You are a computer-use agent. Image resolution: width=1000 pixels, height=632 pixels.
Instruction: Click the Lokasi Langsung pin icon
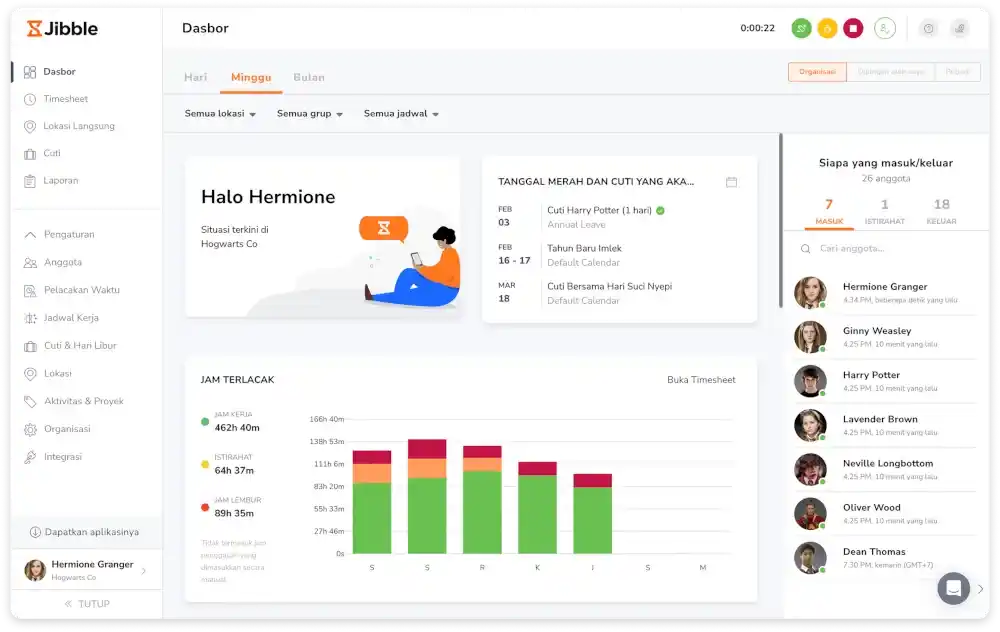30,127
